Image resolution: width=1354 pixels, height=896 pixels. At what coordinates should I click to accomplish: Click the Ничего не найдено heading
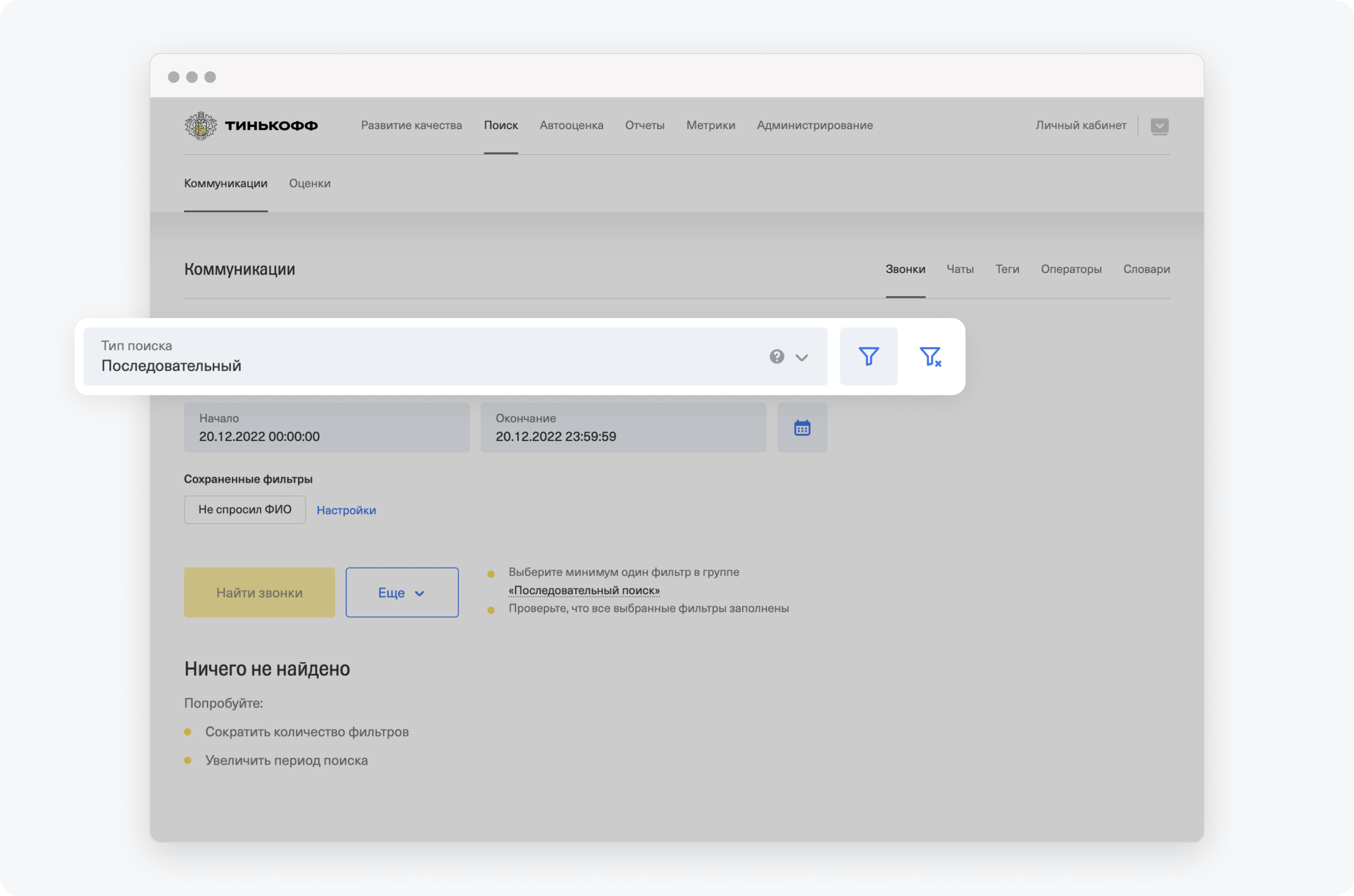pos(267,669)
